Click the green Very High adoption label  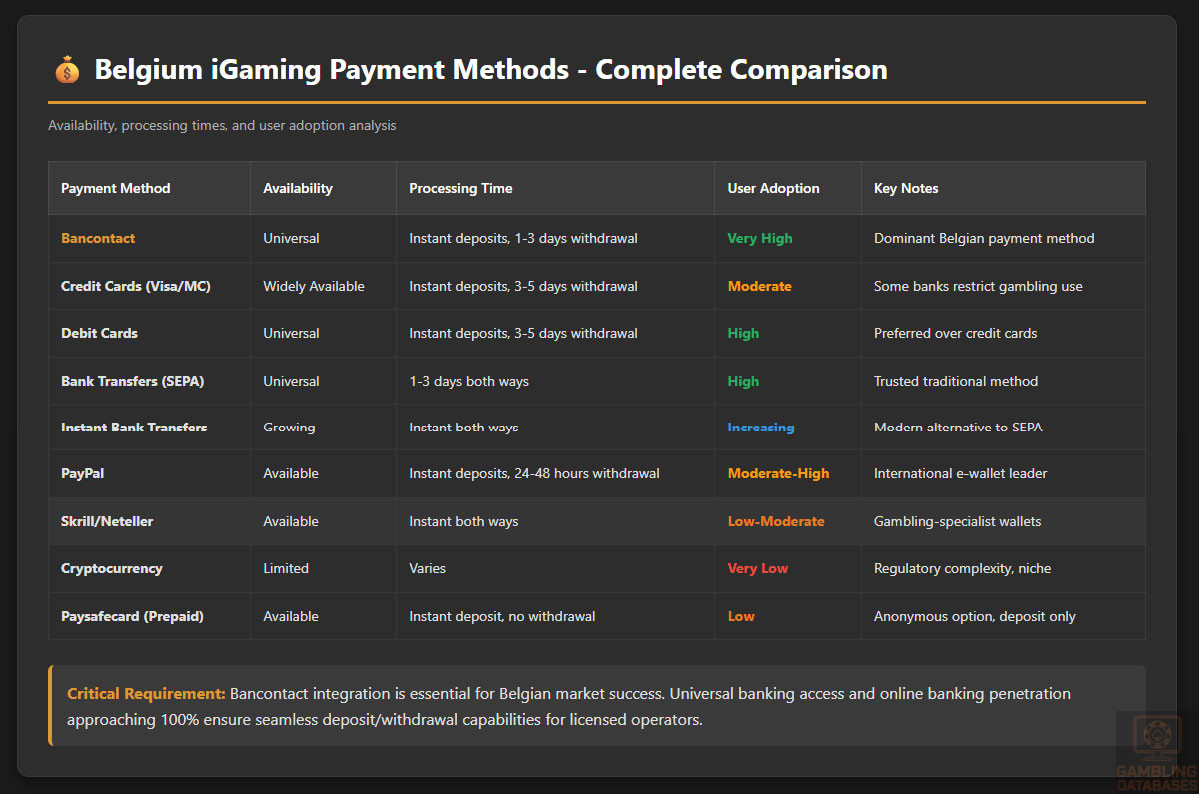coord(760,238)
